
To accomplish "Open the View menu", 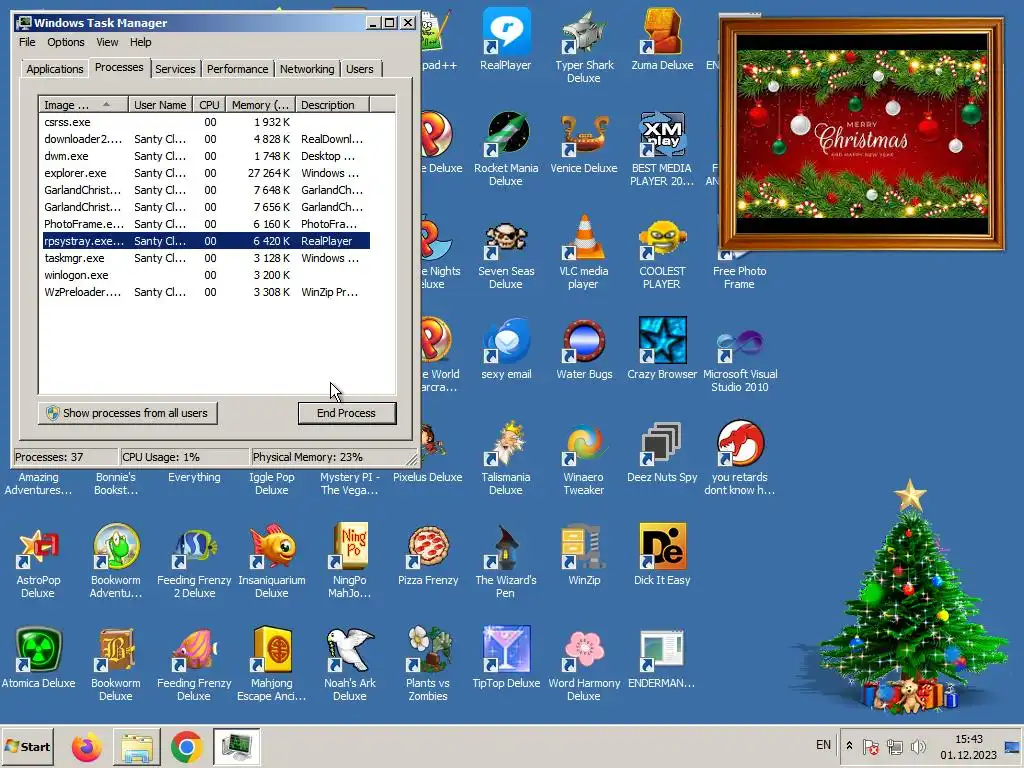I will point(107,42).
